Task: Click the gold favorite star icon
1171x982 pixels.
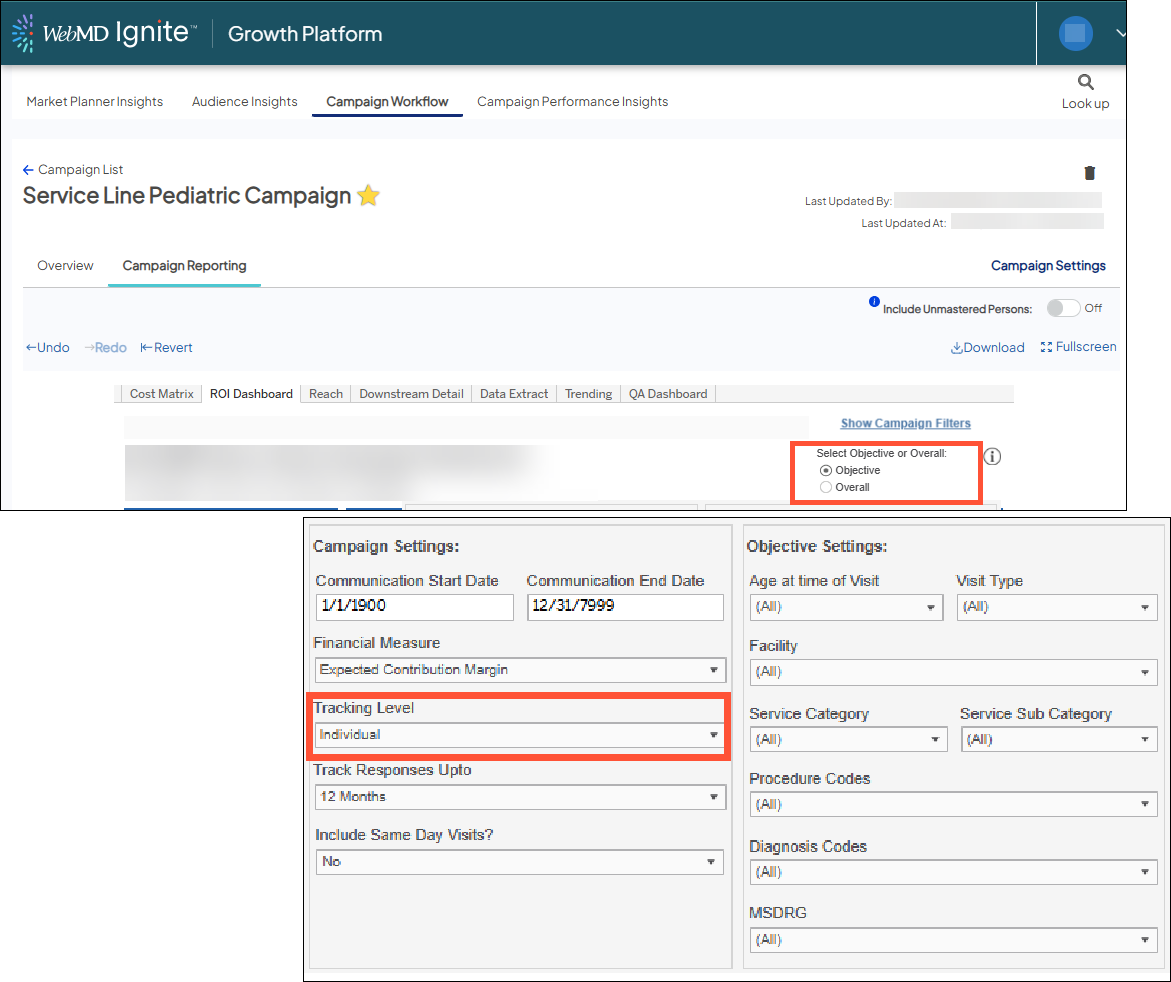Action: pyautogui.click(x=368, y=196)
